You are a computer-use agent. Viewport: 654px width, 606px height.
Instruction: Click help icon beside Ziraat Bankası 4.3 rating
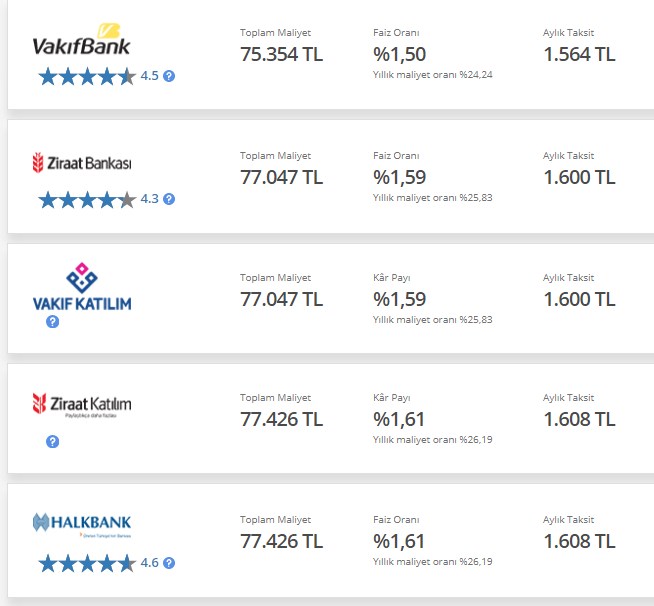[x=169, y=199]
